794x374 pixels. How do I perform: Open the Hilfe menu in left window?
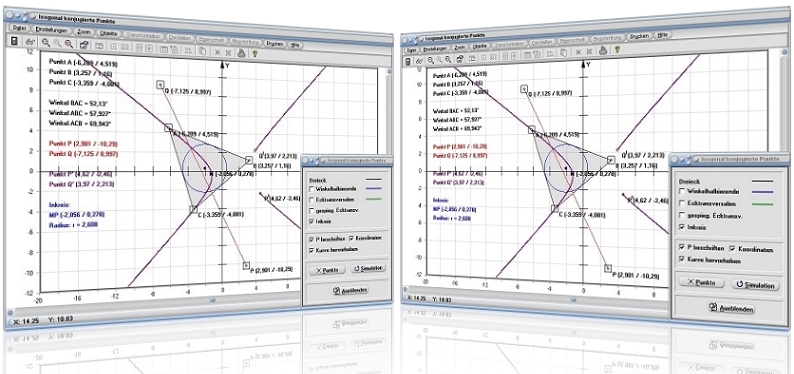tap(295, 45)
